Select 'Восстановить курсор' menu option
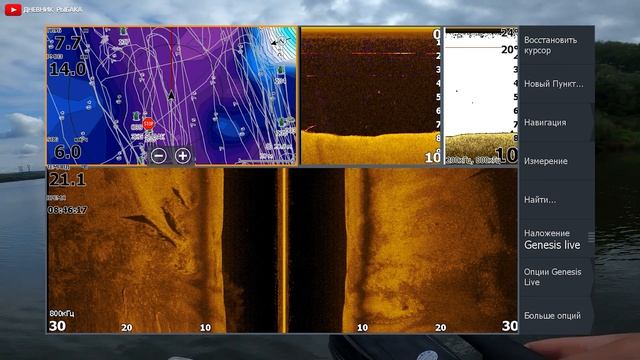Image resolution: width=640 pixels, height=360 pixels. tap(556, 45)
